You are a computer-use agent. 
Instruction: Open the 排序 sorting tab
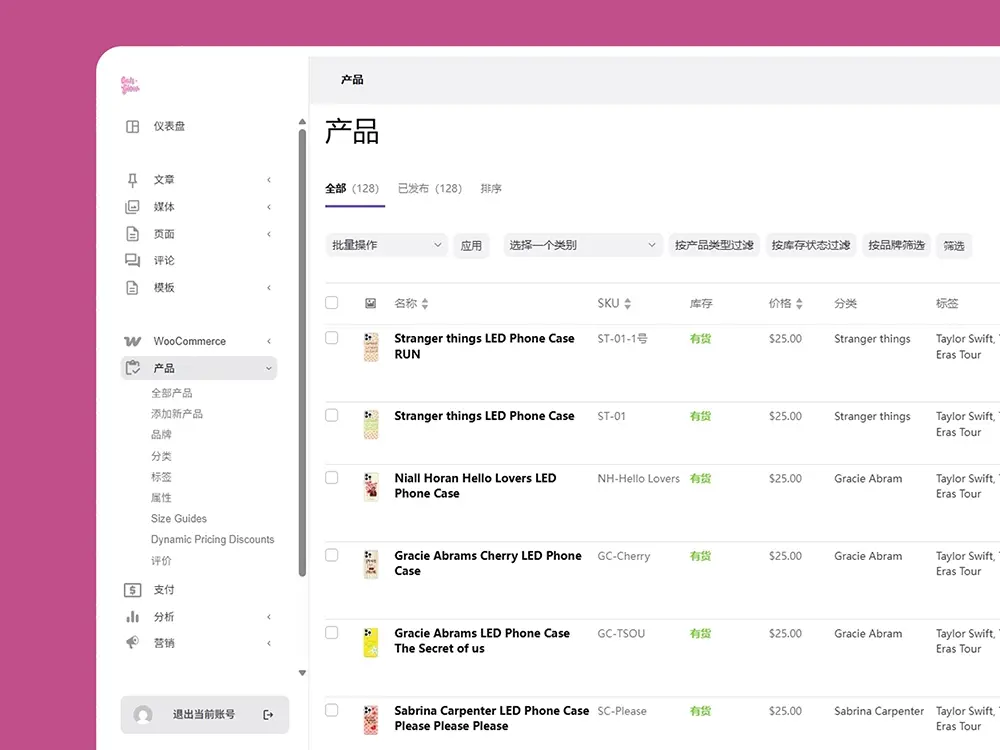pos(491,188)
